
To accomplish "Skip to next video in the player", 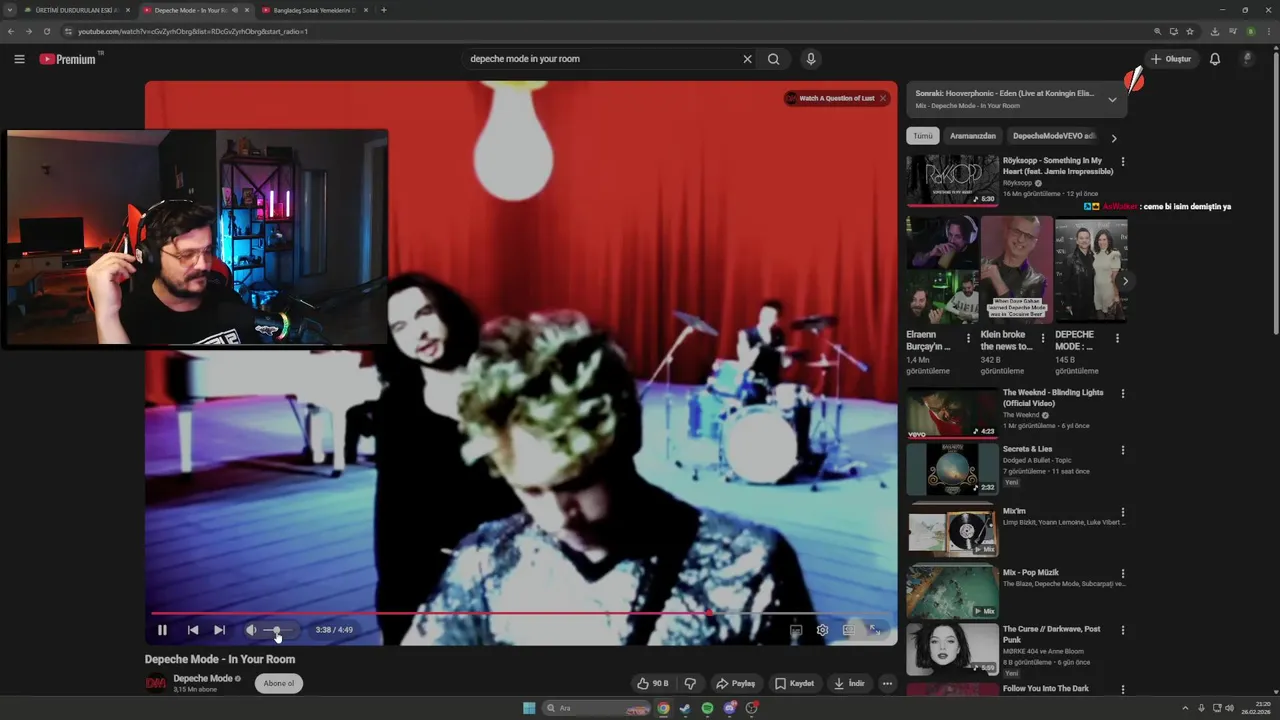I will (220, 630).
